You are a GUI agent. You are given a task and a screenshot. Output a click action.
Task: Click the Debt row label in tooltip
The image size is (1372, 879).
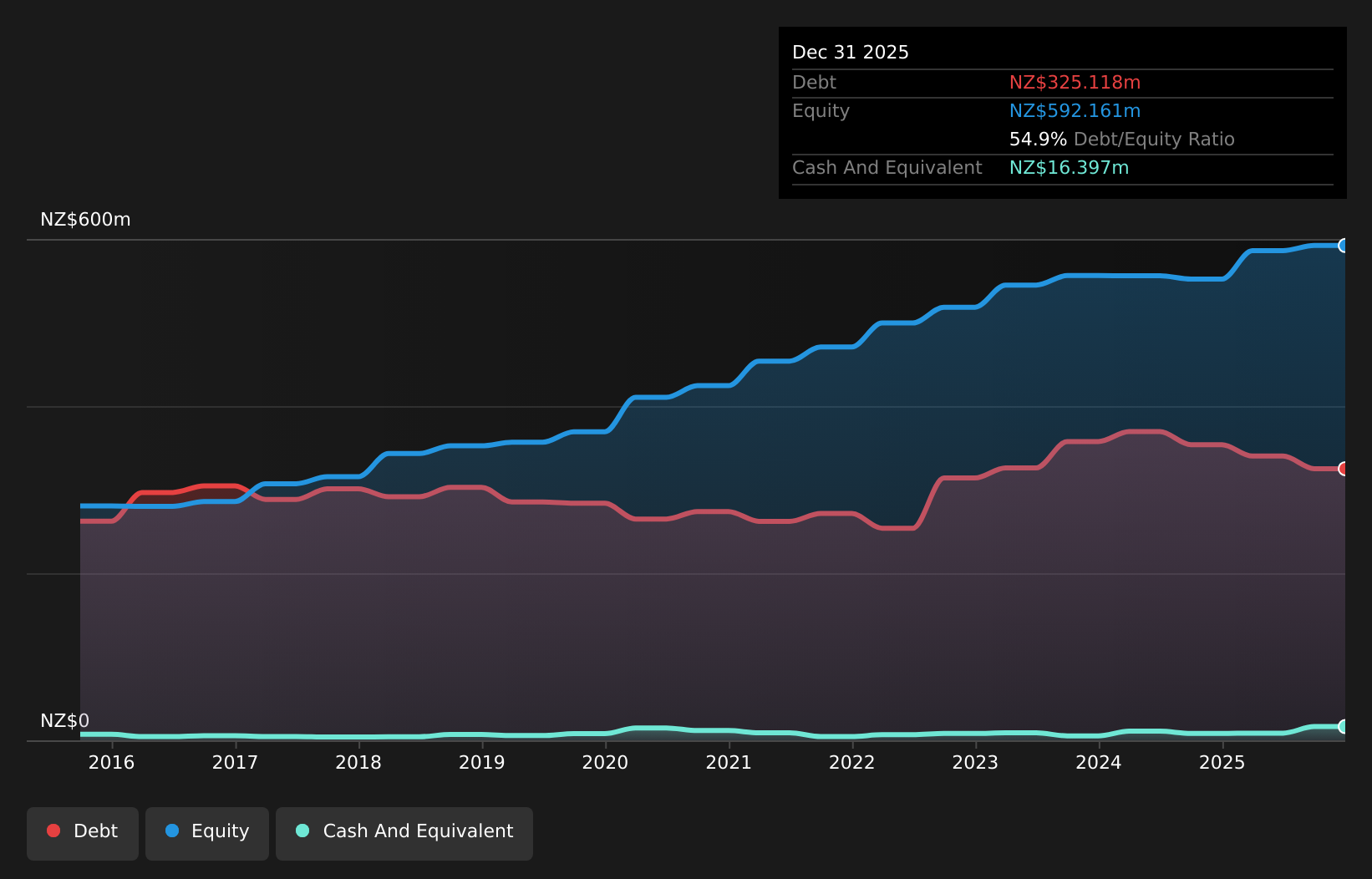(814, 83)
